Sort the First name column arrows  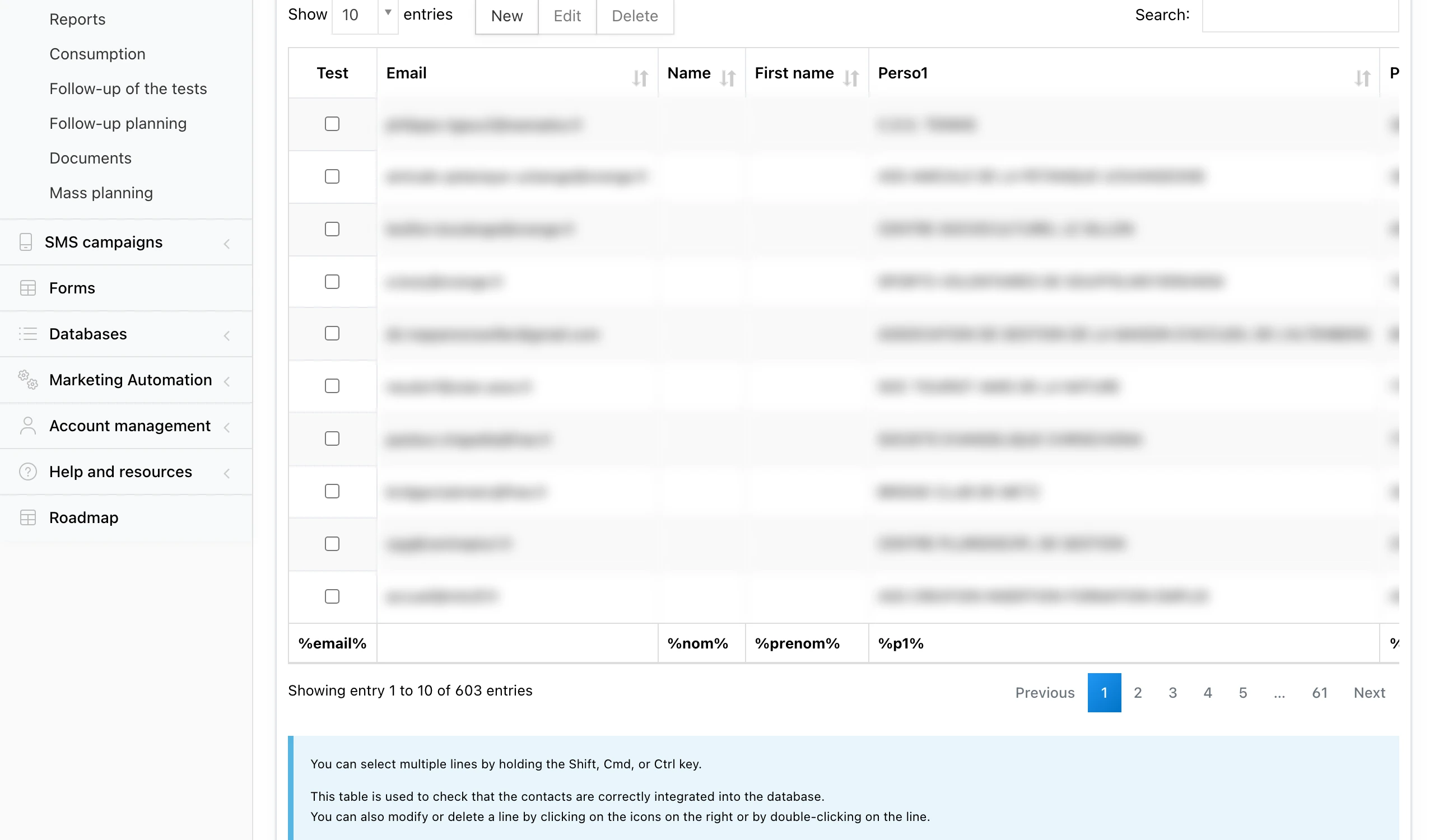pos(851,78)
